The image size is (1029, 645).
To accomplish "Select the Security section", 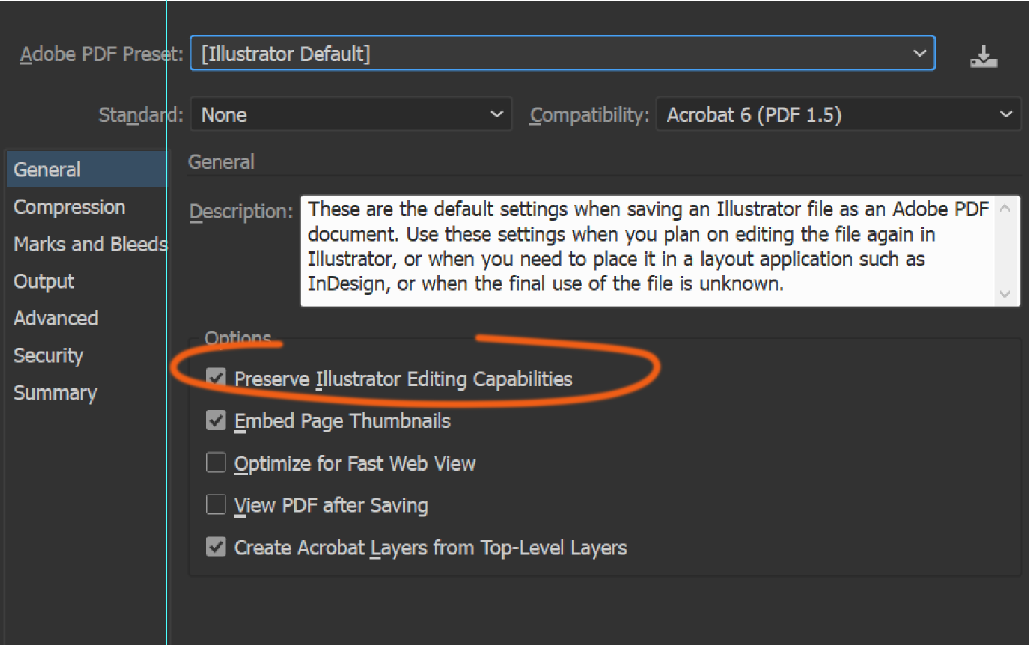I will pyautogui.click(x=49, y=356).
